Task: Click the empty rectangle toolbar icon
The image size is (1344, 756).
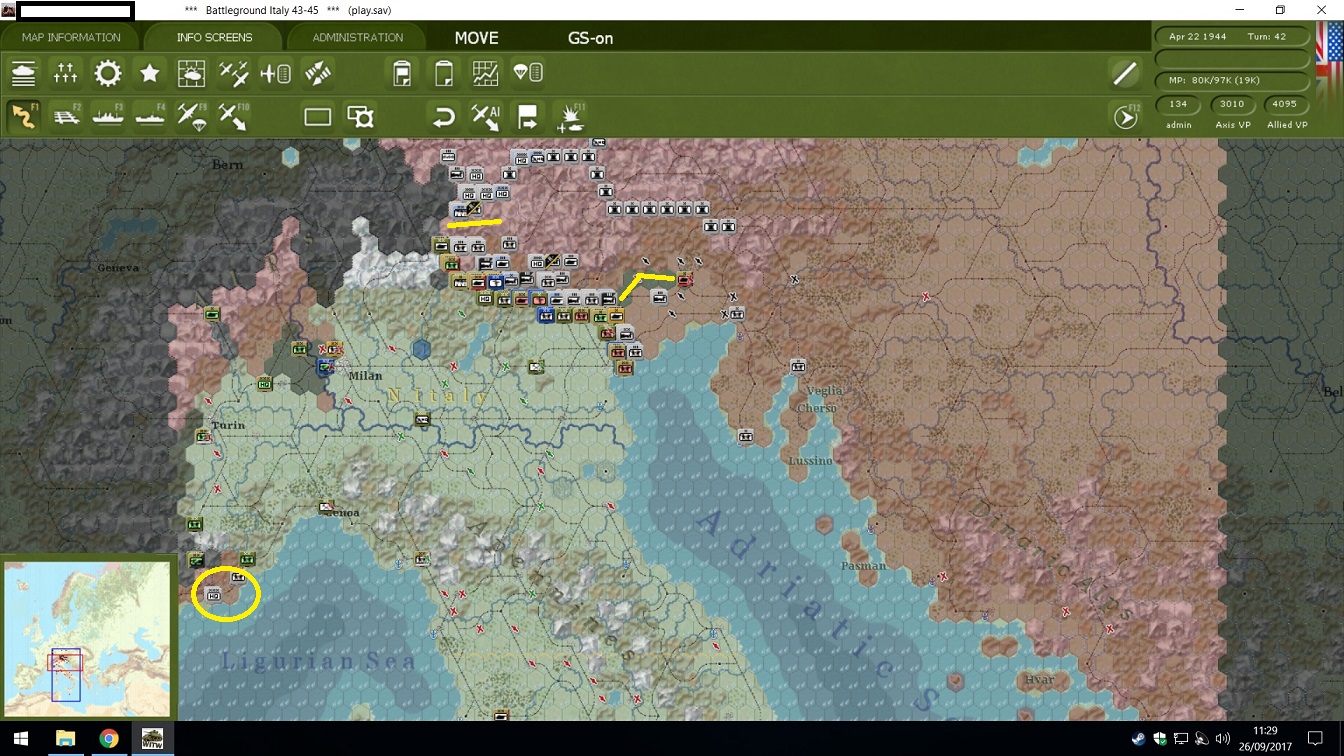Action: (318, 116)
